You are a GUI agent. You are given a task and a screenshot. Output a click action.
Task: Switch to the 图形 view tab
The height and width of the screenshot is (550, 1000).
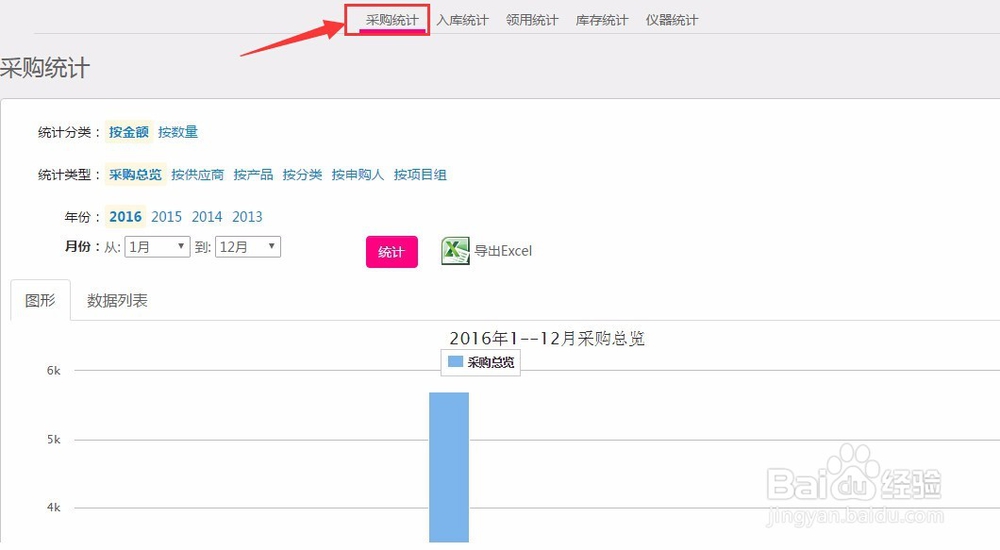coord(40,301)
